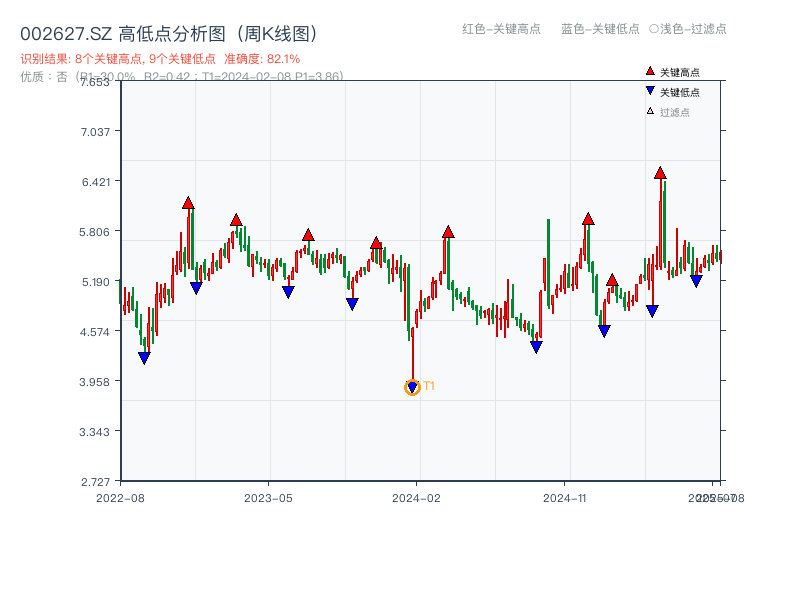Click the 6.421 y-axis label

pyautogui.click(x=95, y=182)
